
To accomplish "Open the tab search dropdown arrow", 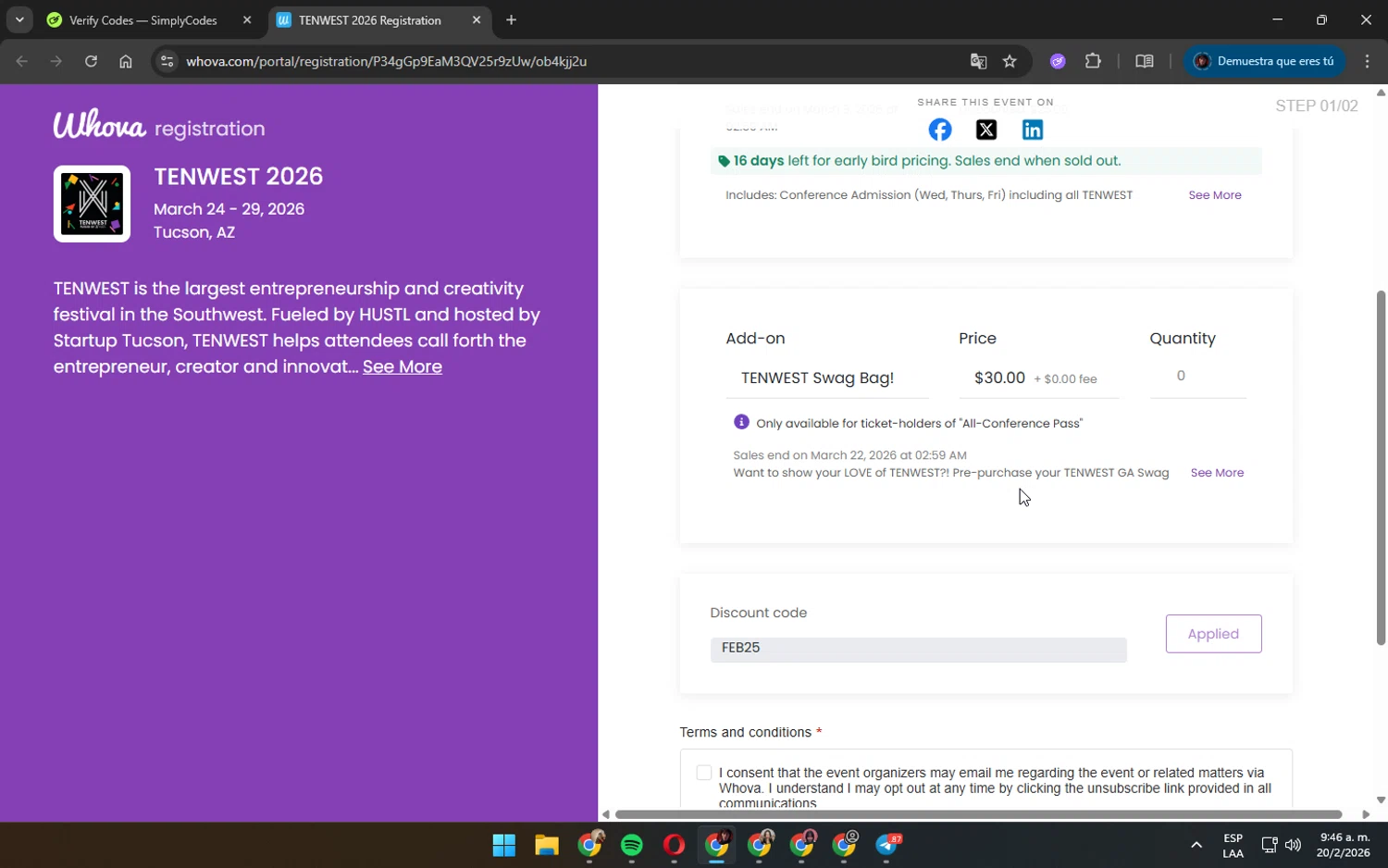I will [x=19, y=19].
